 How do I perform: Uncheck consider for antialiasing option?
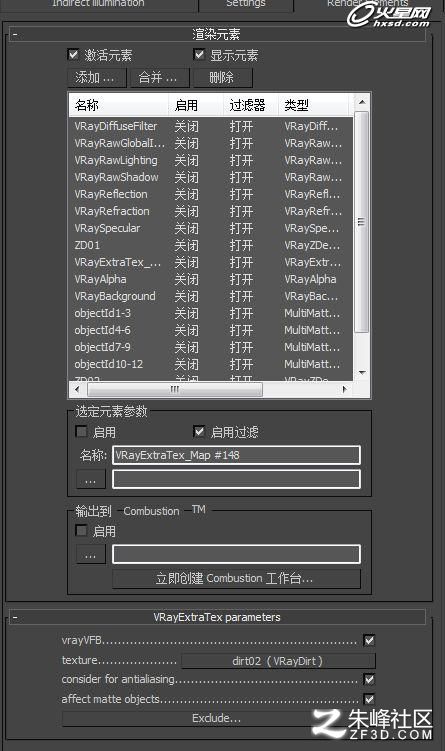pyautogui.click(x=369, y=679)
